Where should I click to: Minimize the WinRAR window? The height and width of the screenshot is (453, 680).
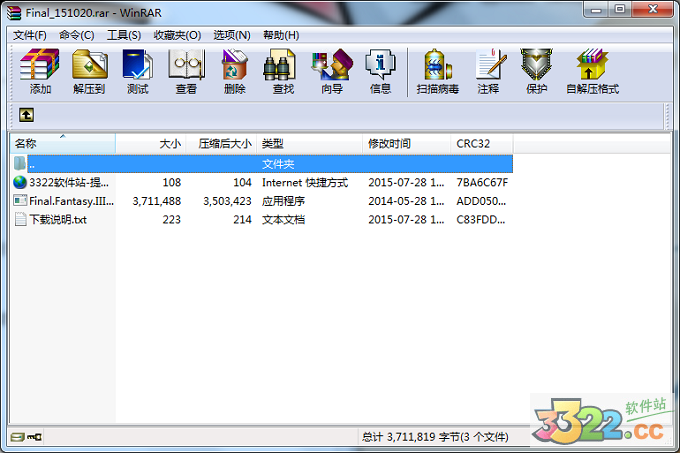tap(596, 9)
